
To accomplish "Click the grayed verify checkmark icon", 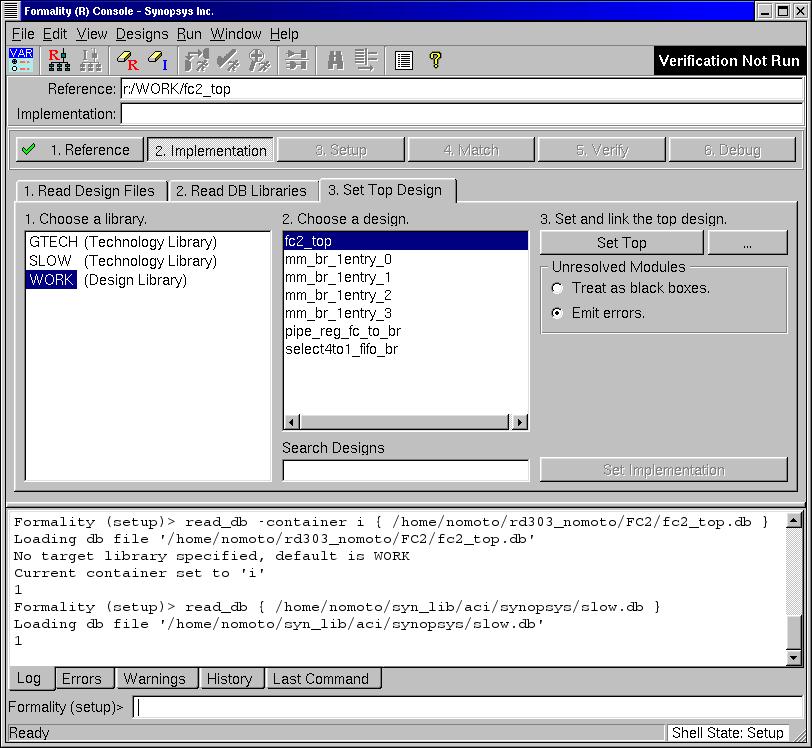I will [228, 60].
